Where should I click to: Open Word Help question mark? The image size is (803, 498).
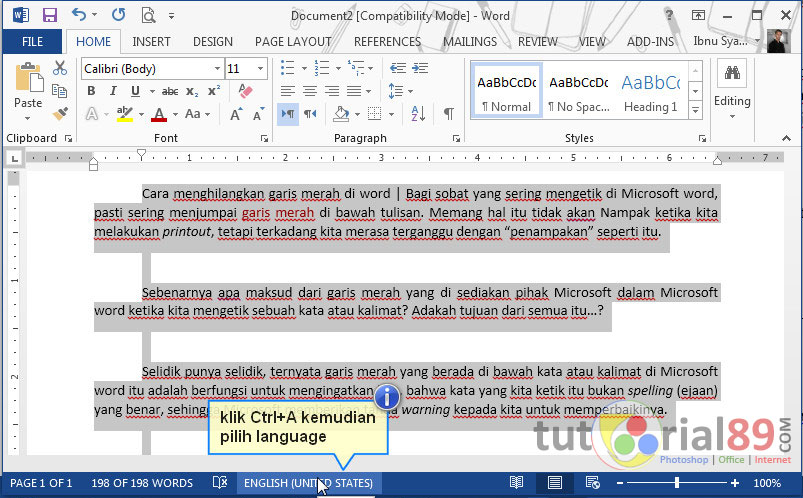click(x=669, y=15)
